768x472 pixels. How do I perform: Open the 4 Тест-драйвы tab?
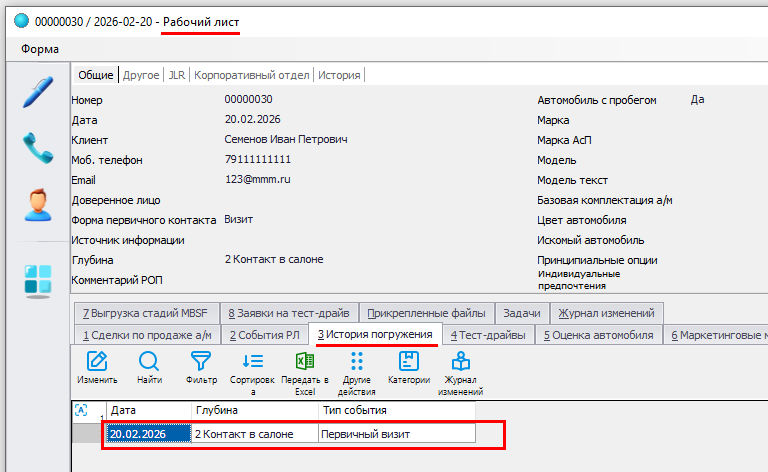click(x=488, y=335)
